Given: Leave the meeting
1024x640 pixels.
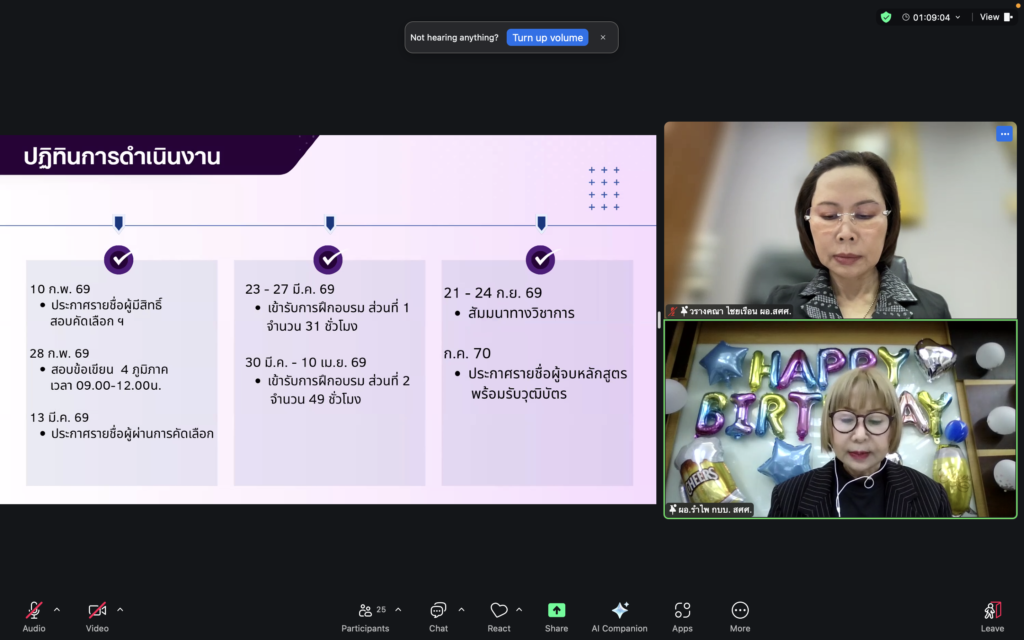Looking at the screenshot, I should [x=992, y=615].
